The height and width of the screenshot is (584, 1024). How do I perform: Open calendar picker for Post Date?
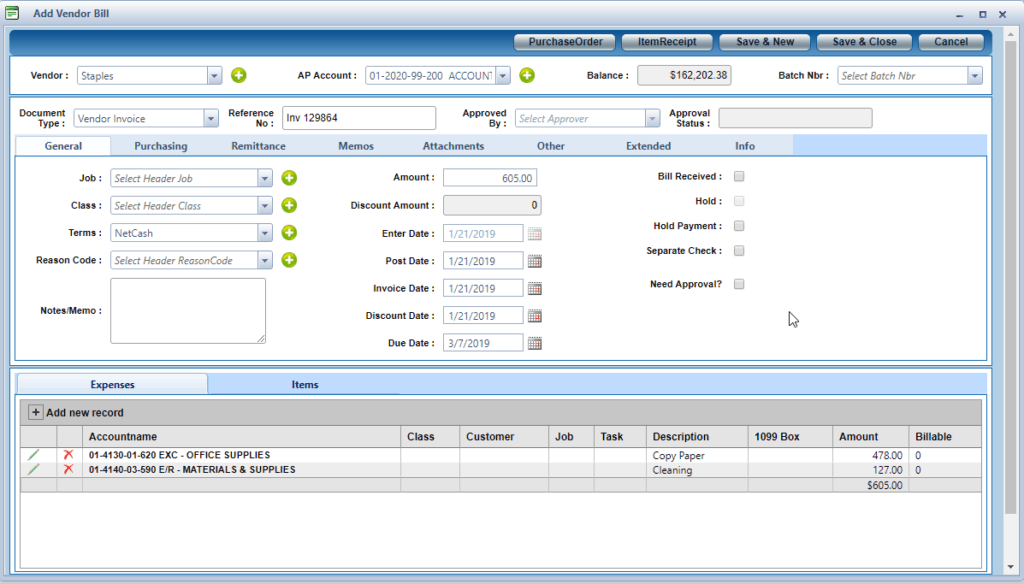tap(534, 261)
